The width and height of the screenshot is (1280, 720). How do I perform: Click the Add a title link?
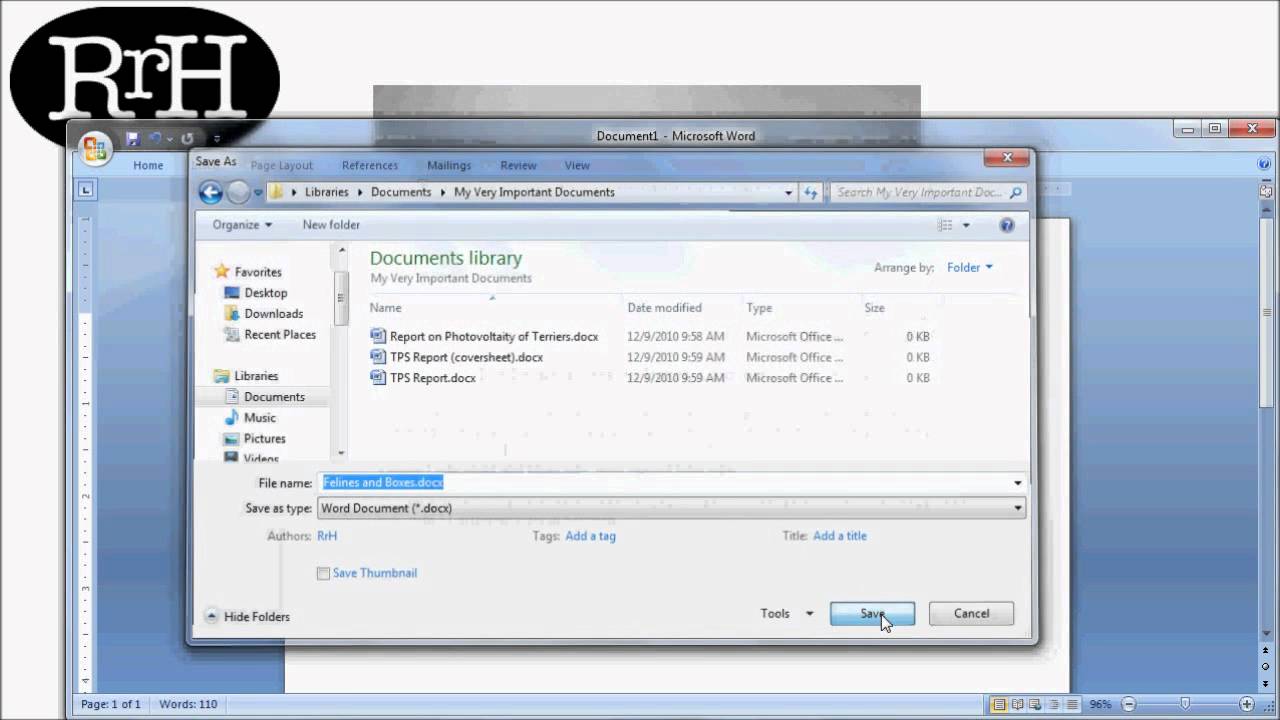840,536
